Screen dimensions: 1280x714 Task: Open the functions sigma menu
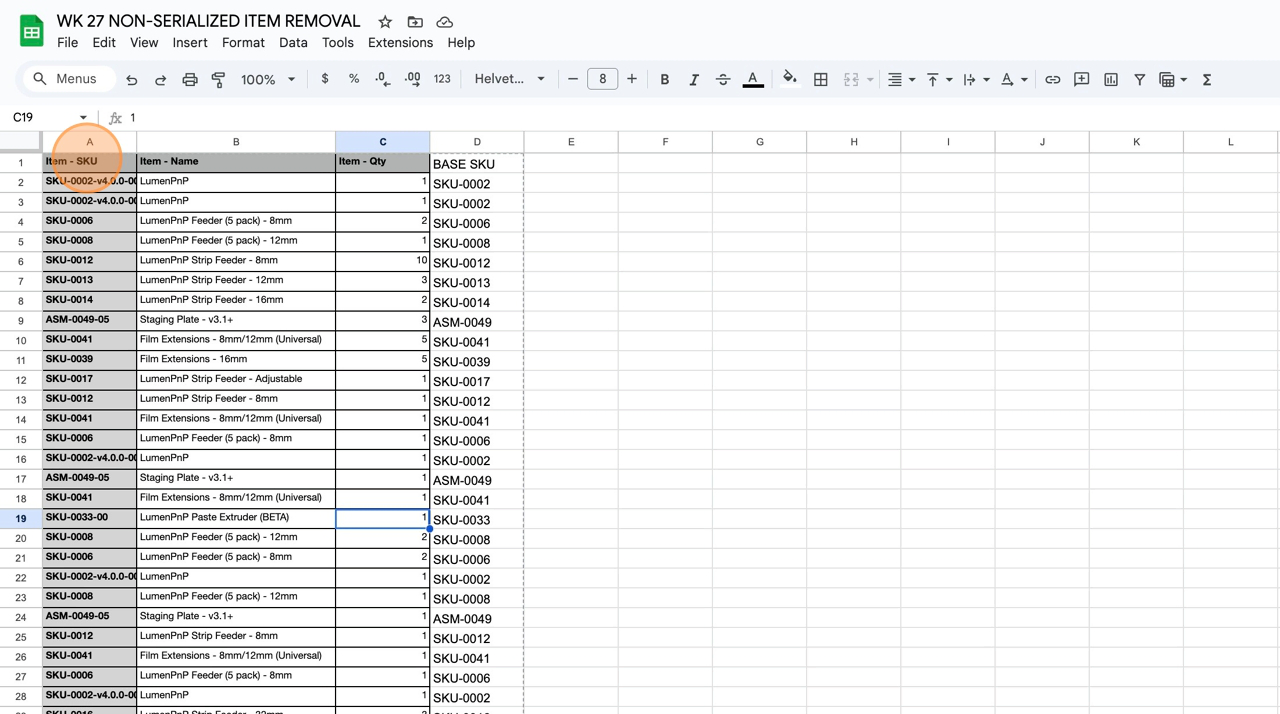click(1207, 79)
